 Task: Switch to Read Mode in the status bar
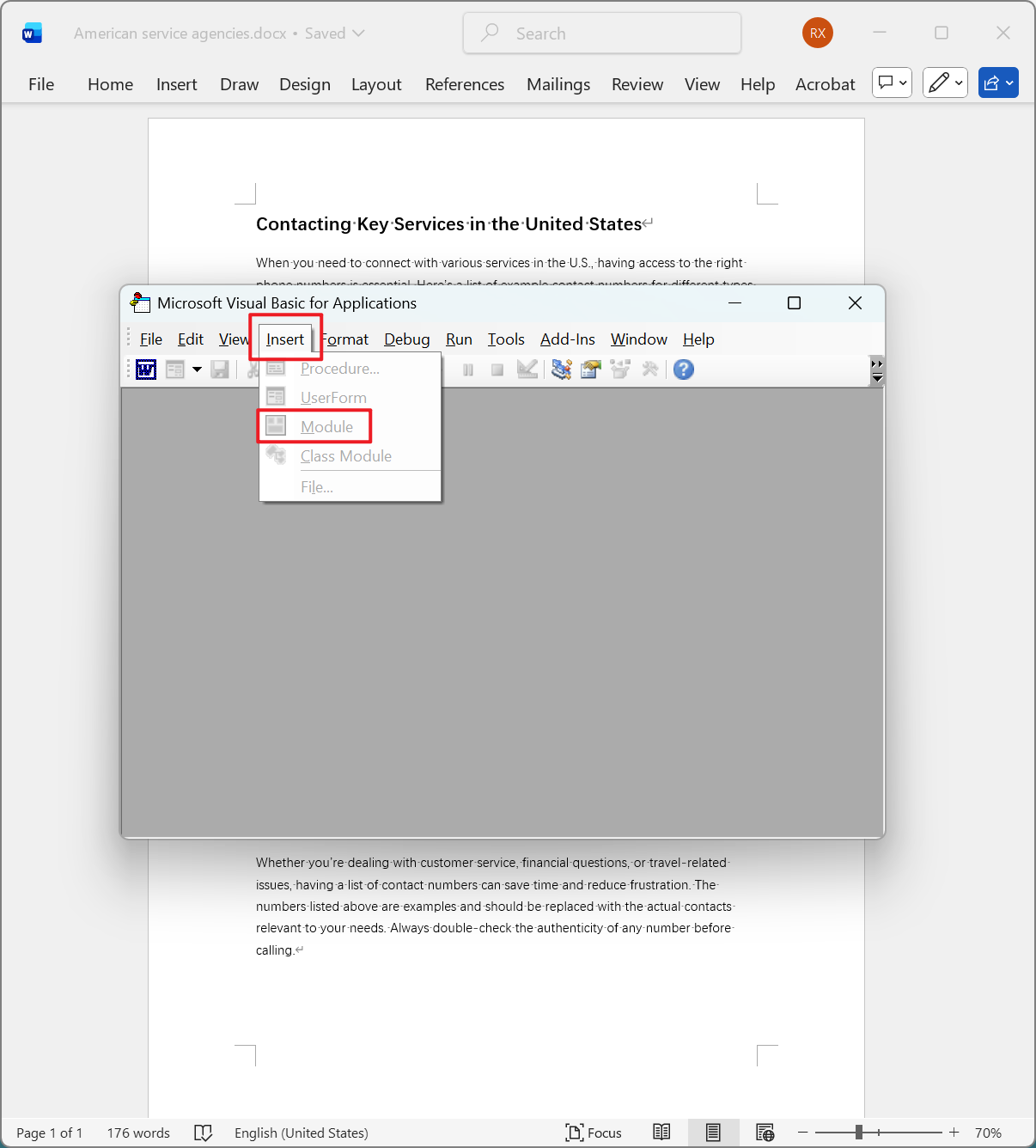(661, 1133)
